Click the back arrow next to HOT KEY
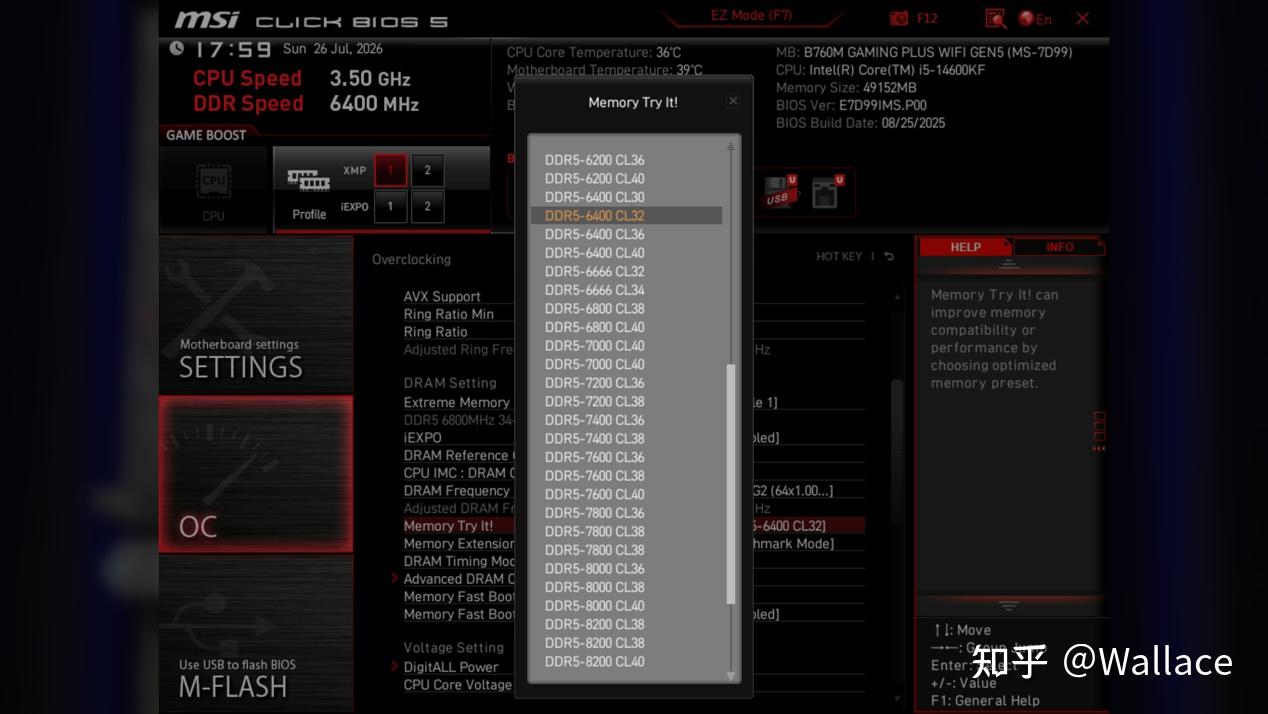Viewport: 1268px width, 714px height. tap(889, 257)
